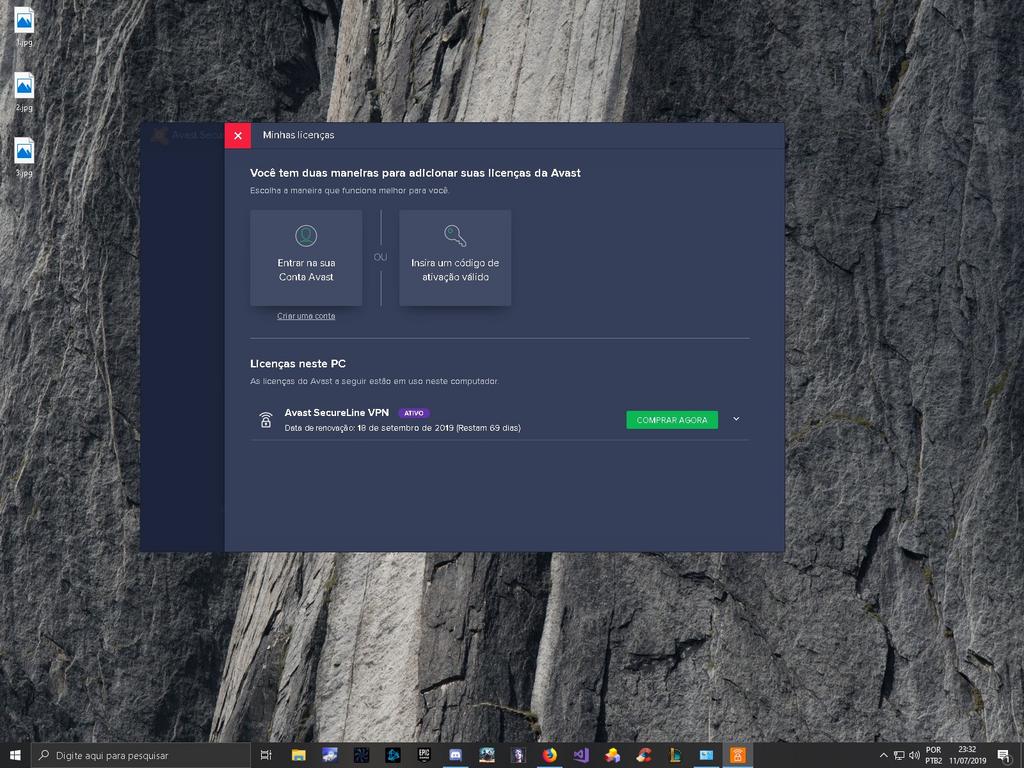
Task: Click the taskbar search box
Action: [141, 755]
